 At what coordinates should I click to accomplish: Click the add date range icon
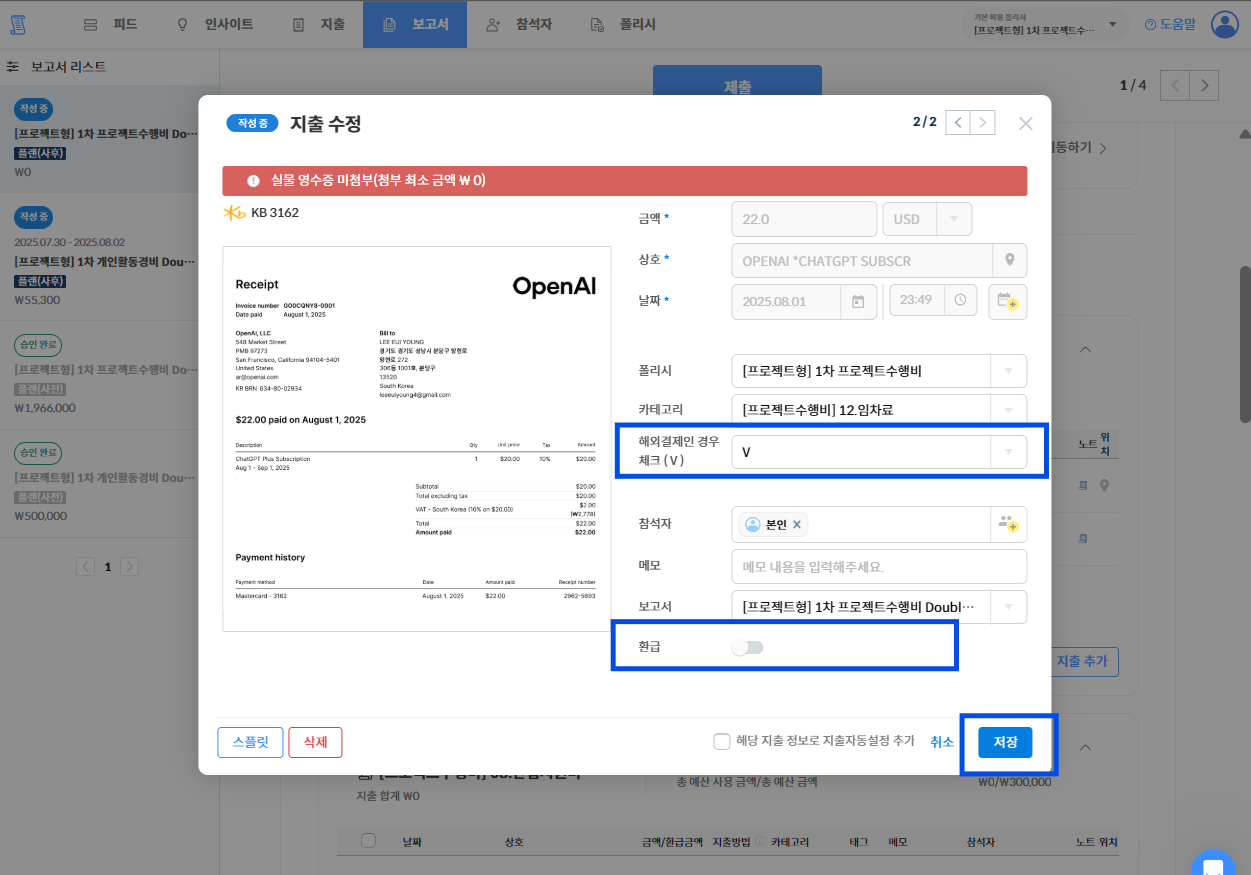[1007, 301]
